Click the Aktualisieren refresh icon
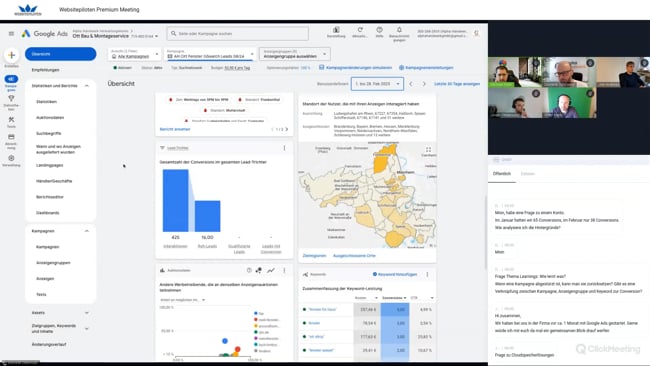 click(x=360, y=30)
